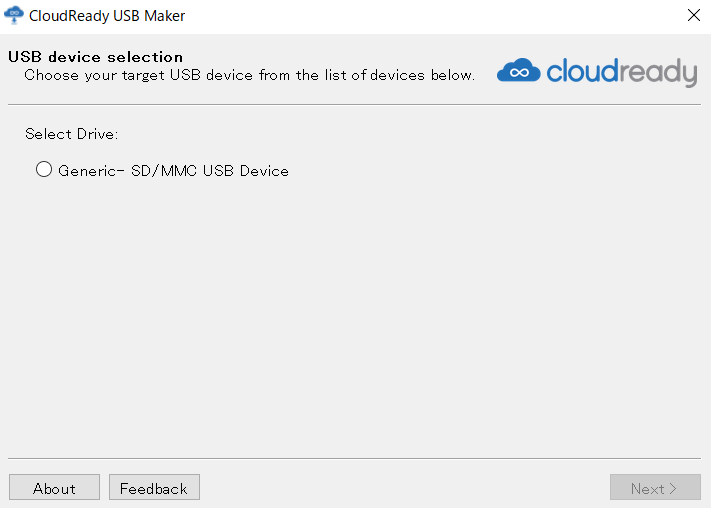Close the CloudReady USB Maker window
The width and height of the screenshot is (711, 508).
[693, 15]
